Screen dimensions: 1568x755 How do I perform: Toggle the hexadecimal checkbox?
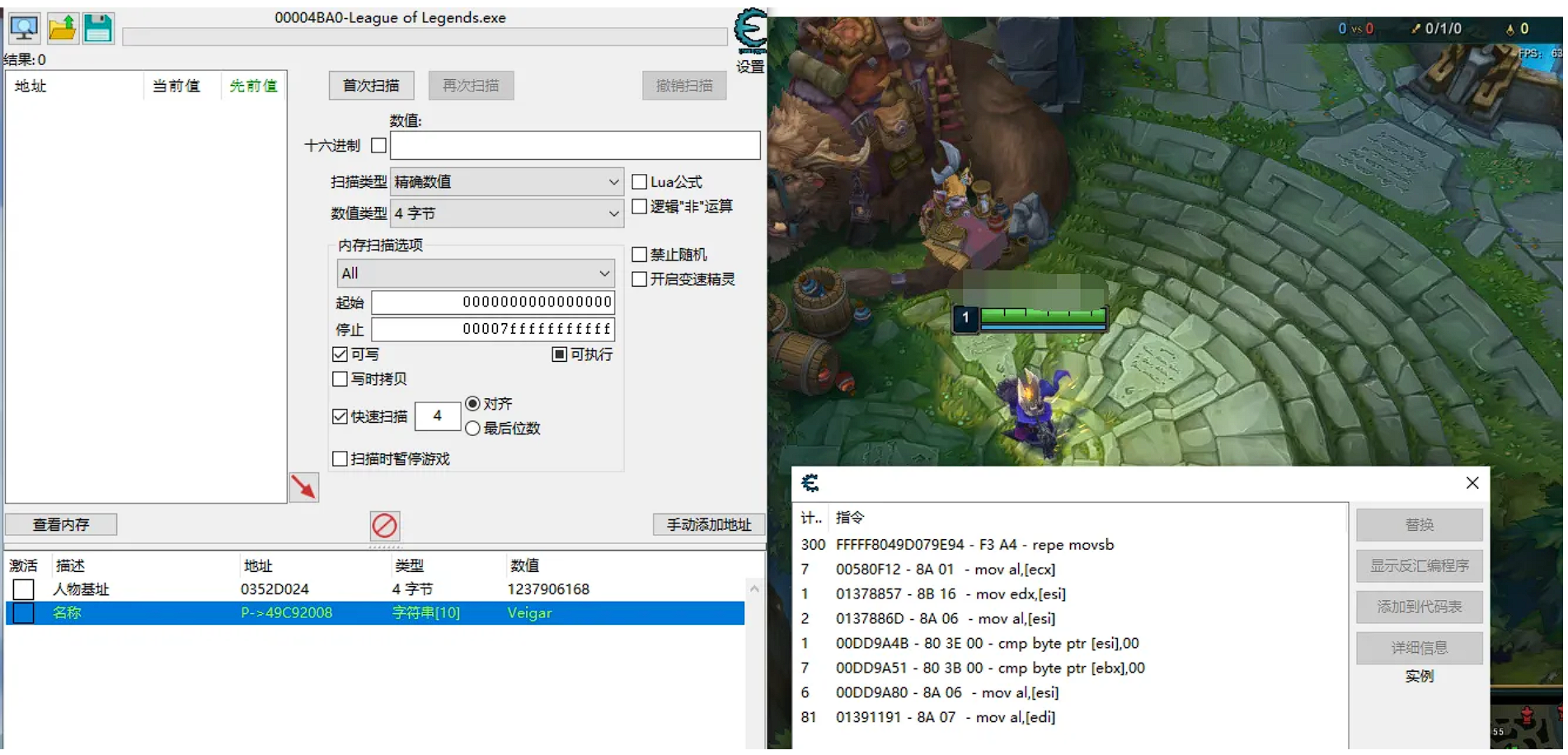[379, 145]
